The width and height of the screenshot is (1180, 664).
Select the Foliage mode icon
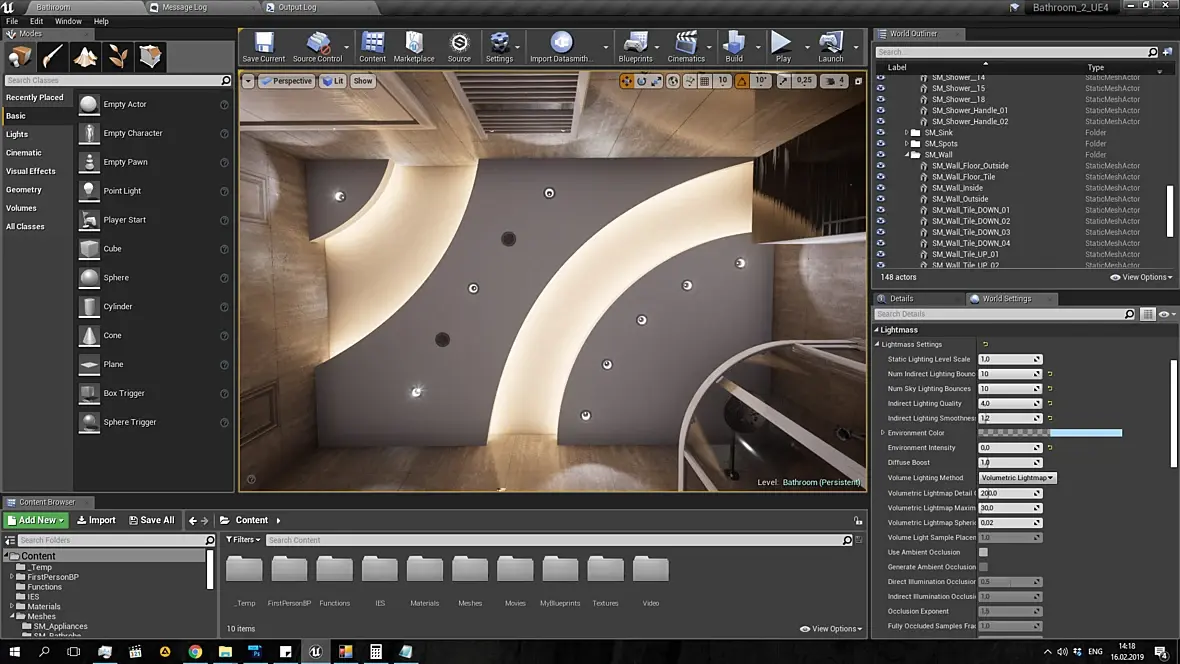tap(118, 56)
